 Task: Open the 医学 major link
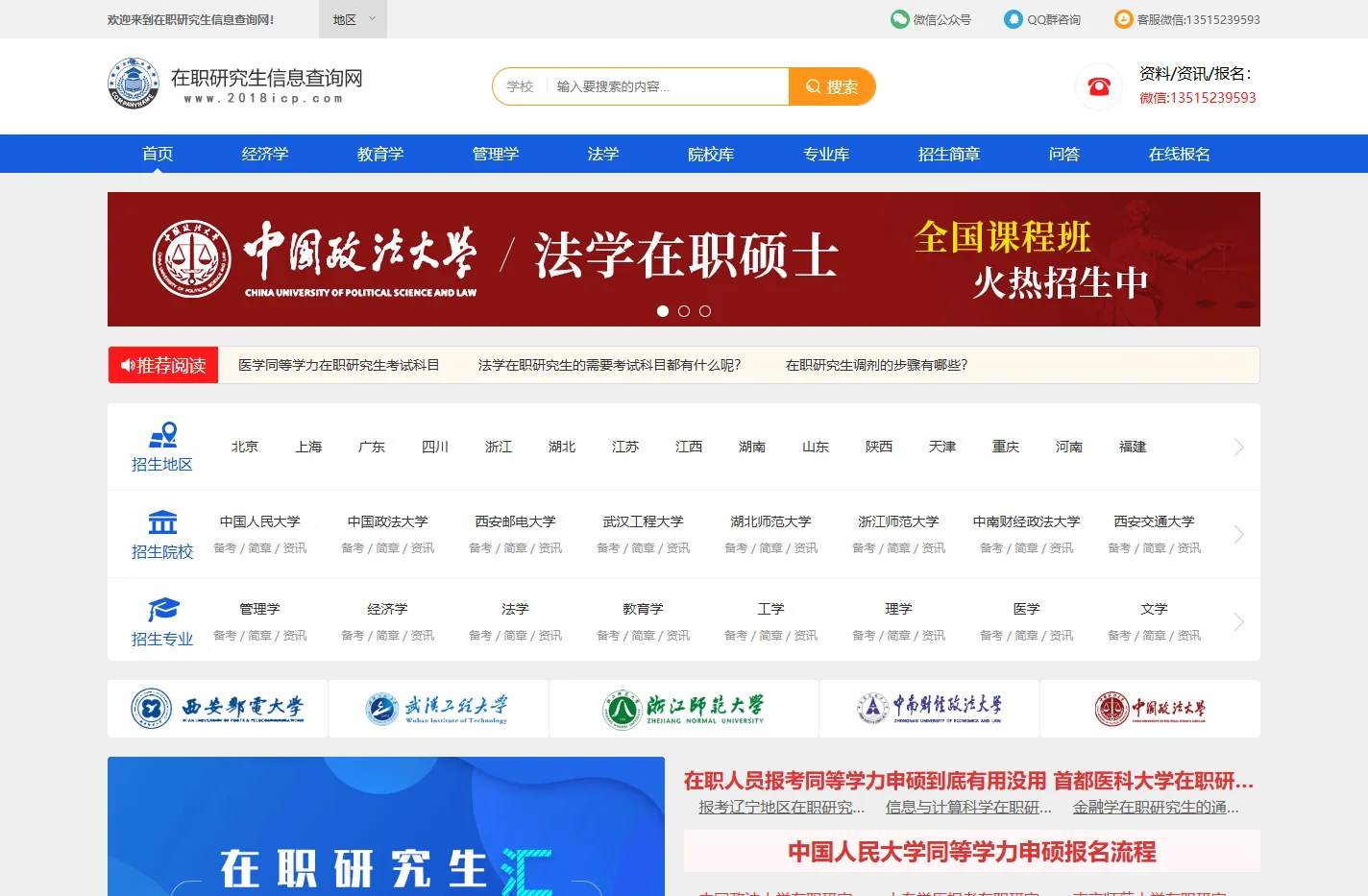[1027, 609]
